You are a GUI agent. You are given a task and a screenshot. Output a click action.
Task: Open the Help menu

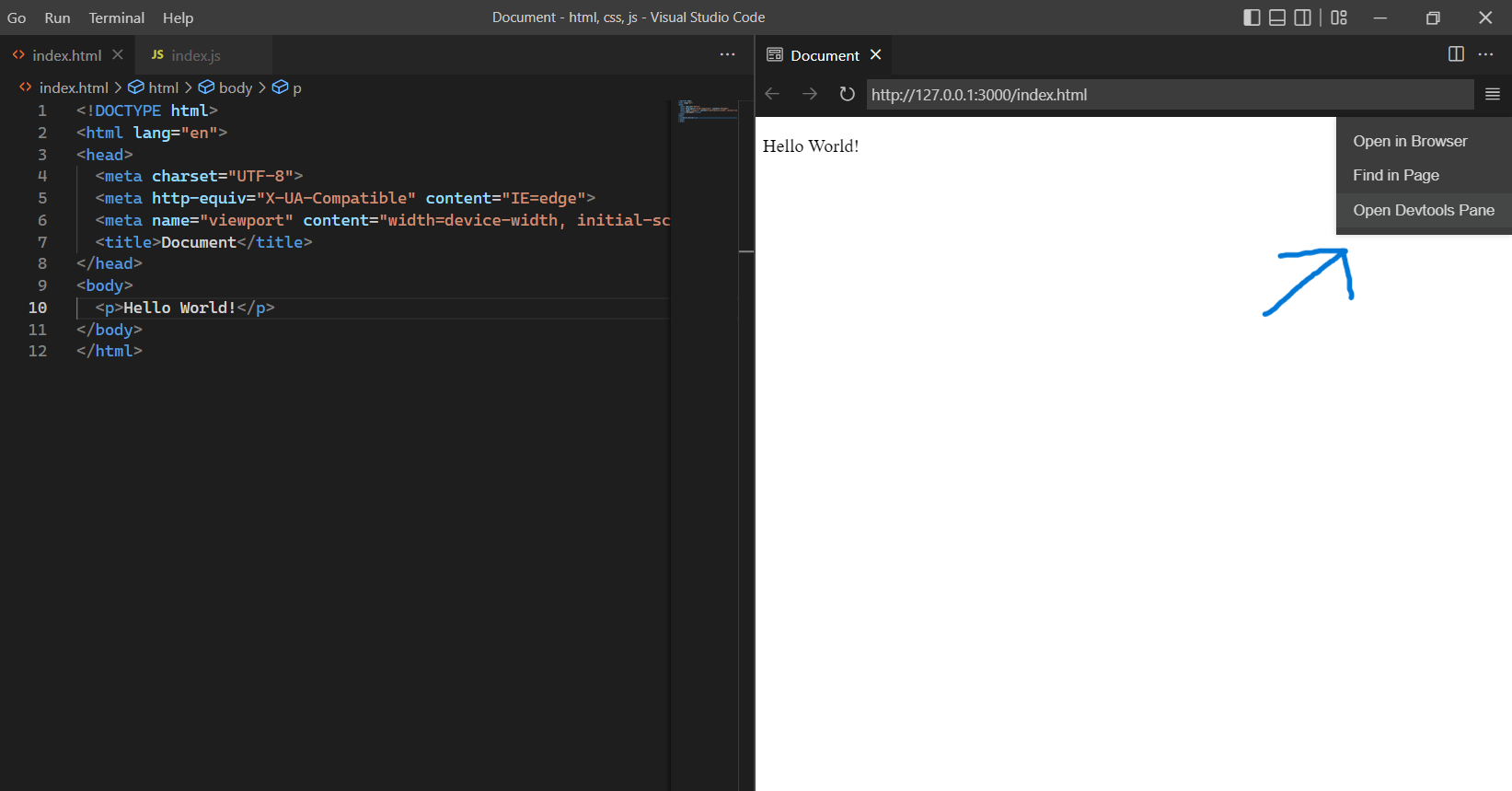(178, 17)
